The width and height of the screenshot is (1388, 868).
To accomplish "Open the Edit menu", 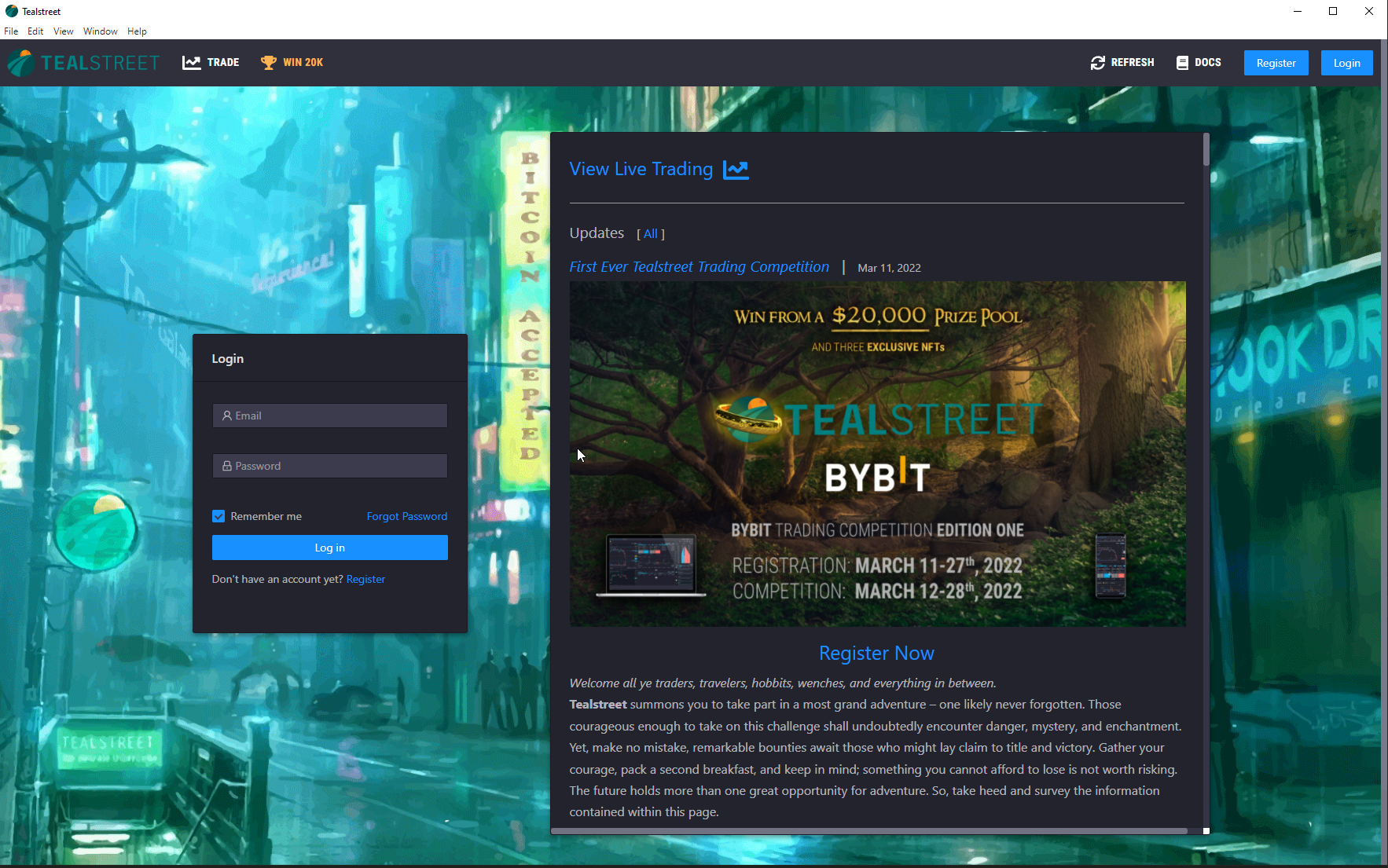I will (x=35, y=31).
